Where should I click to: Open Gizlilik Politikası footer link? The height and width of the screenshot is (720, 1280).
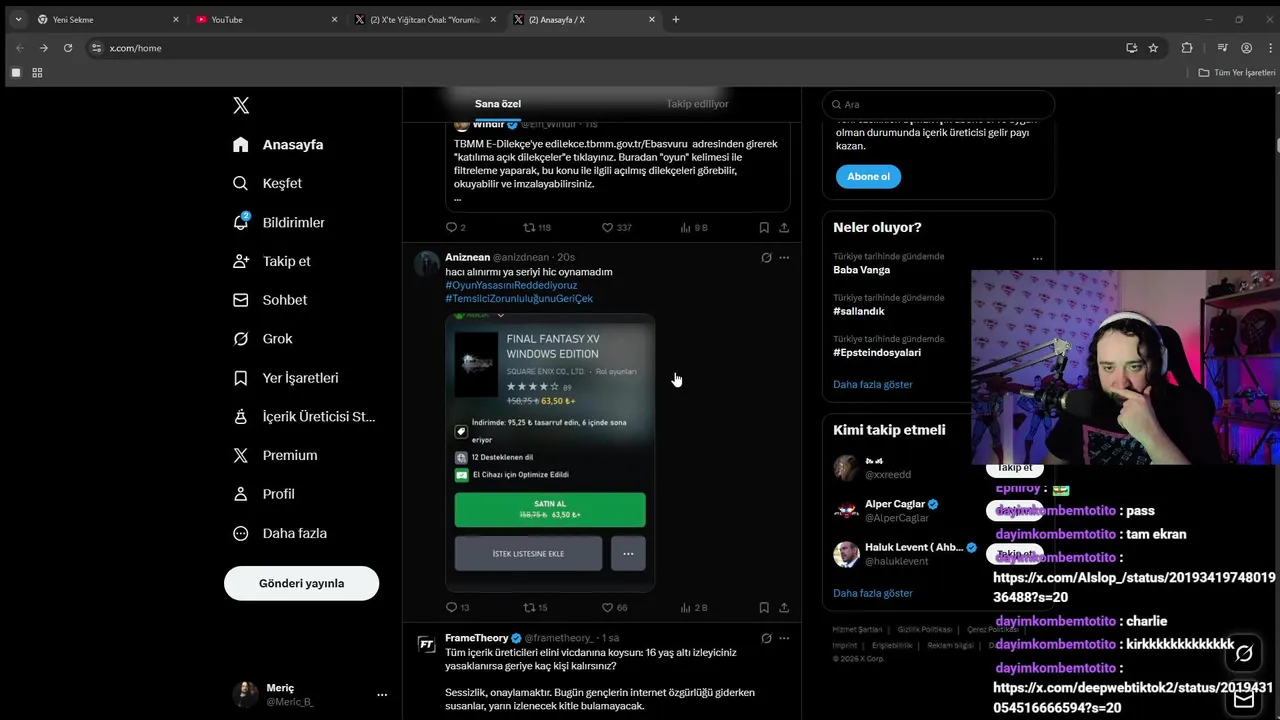coord(925,630)
